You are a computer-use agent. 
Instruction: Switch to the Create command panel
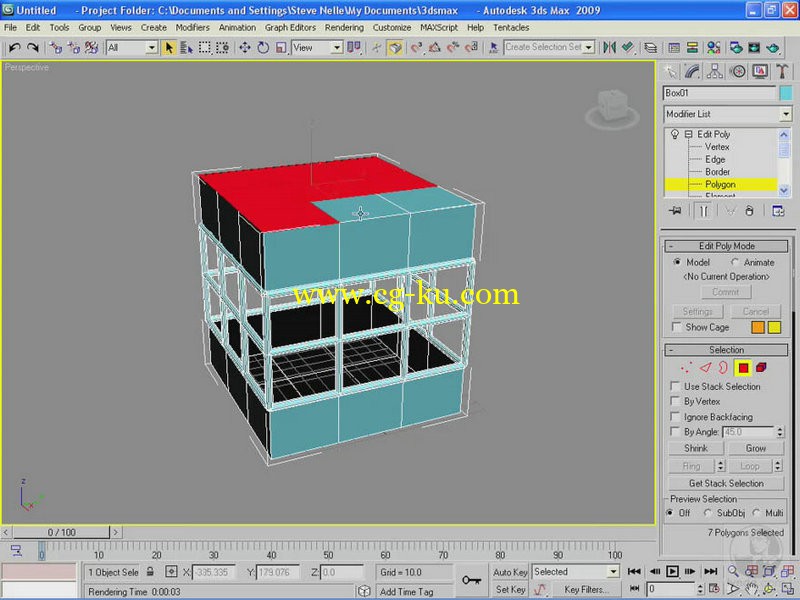[x=670, y=71]
